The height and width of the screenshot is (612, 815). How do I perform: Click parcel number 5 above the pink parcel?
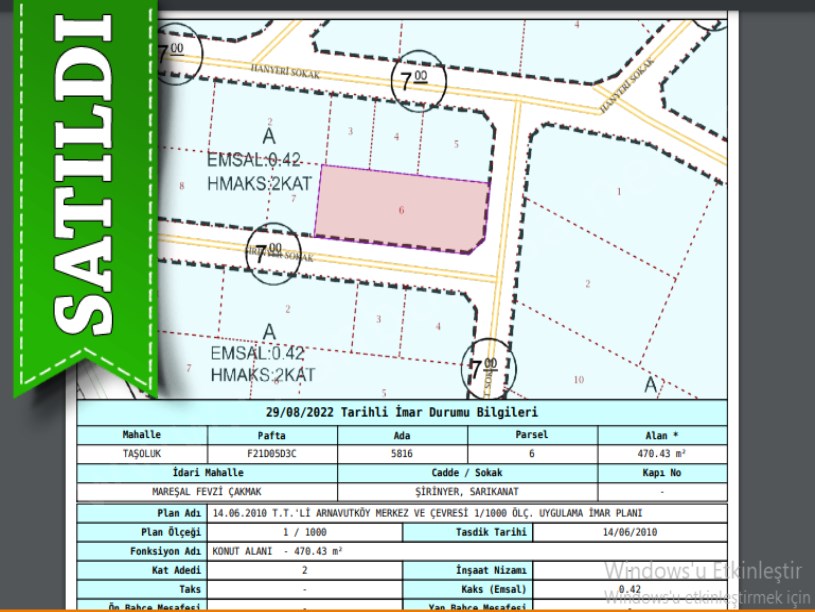click(x=456, y=144)
